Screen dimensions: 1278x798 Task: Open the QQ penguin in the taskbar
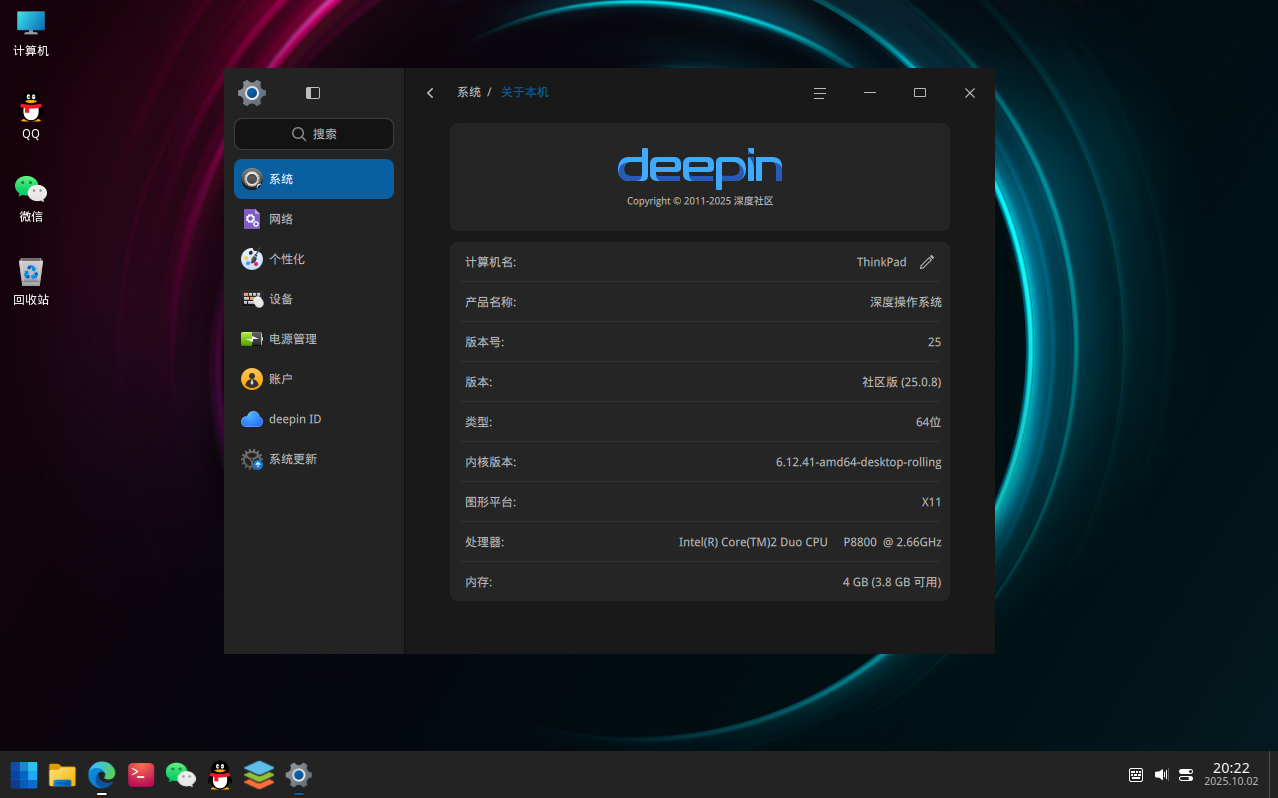click(220, 775)
